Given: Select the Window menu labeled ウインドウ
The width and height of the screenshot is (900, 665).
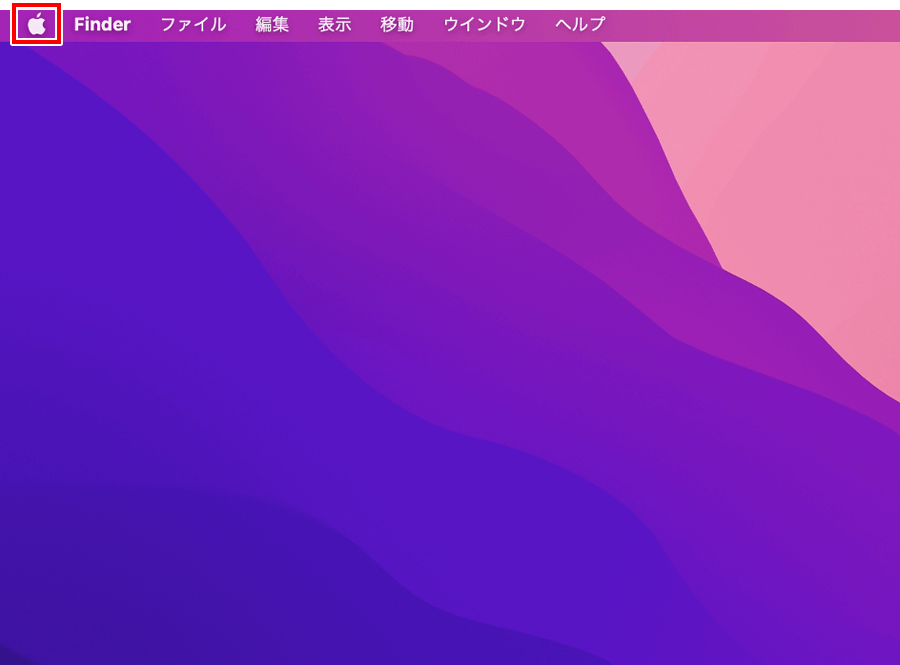Looking at the screenshot, I should [485, 25].
